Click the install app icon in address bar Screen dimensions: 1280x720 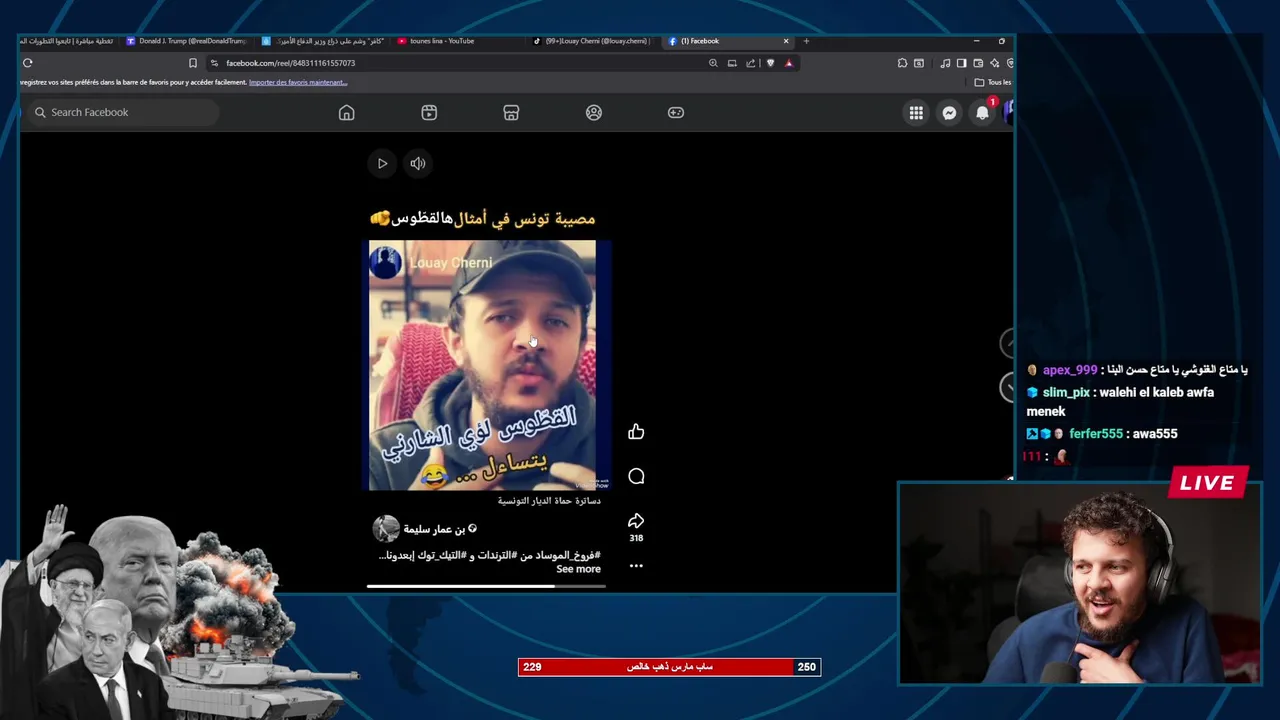click(x=732, y=63)
